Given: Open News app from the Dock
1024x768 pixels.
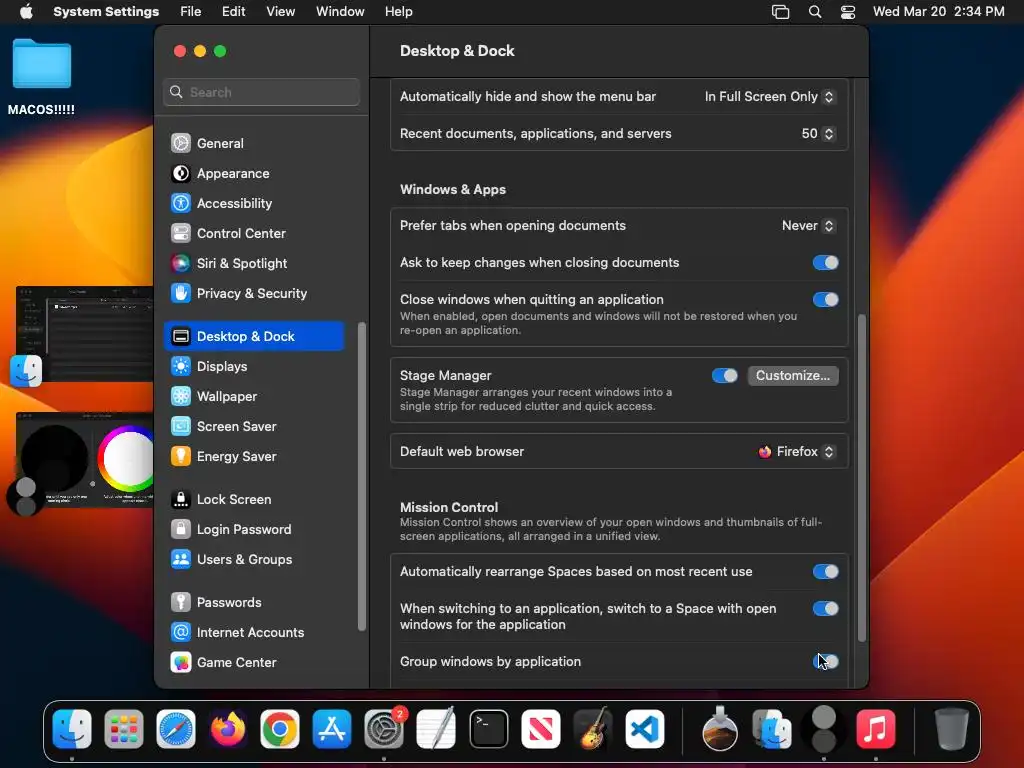Looking at the screenshot, I should 540,729.
